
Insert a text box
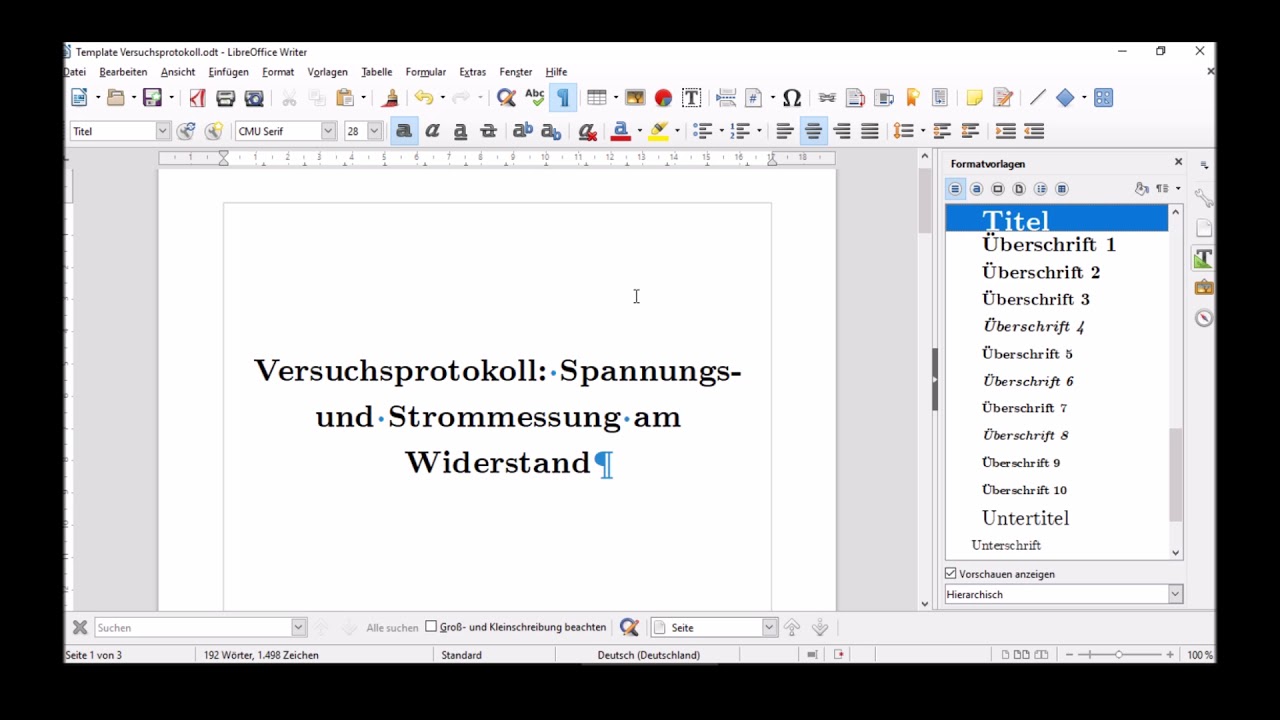tap(691, 98)
